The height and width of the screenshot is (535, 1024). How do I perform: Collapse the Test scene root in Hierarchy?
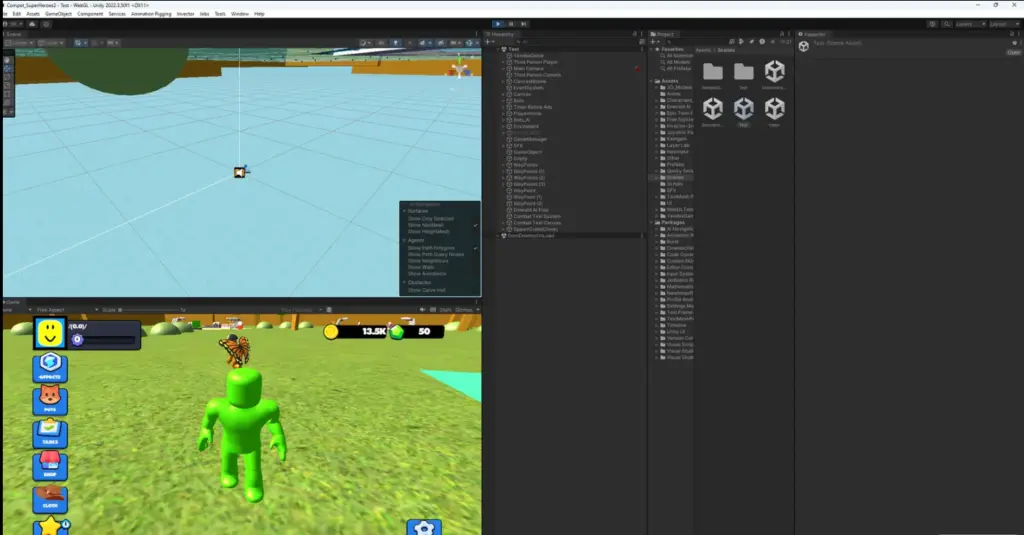[x=498, y=49]
